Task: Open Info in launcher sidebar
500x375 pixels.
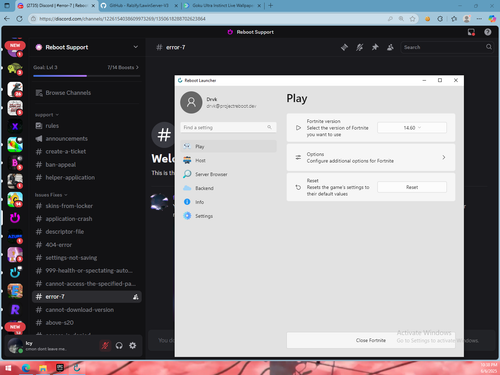Action: pyautogui.click(x=228, y=202)
